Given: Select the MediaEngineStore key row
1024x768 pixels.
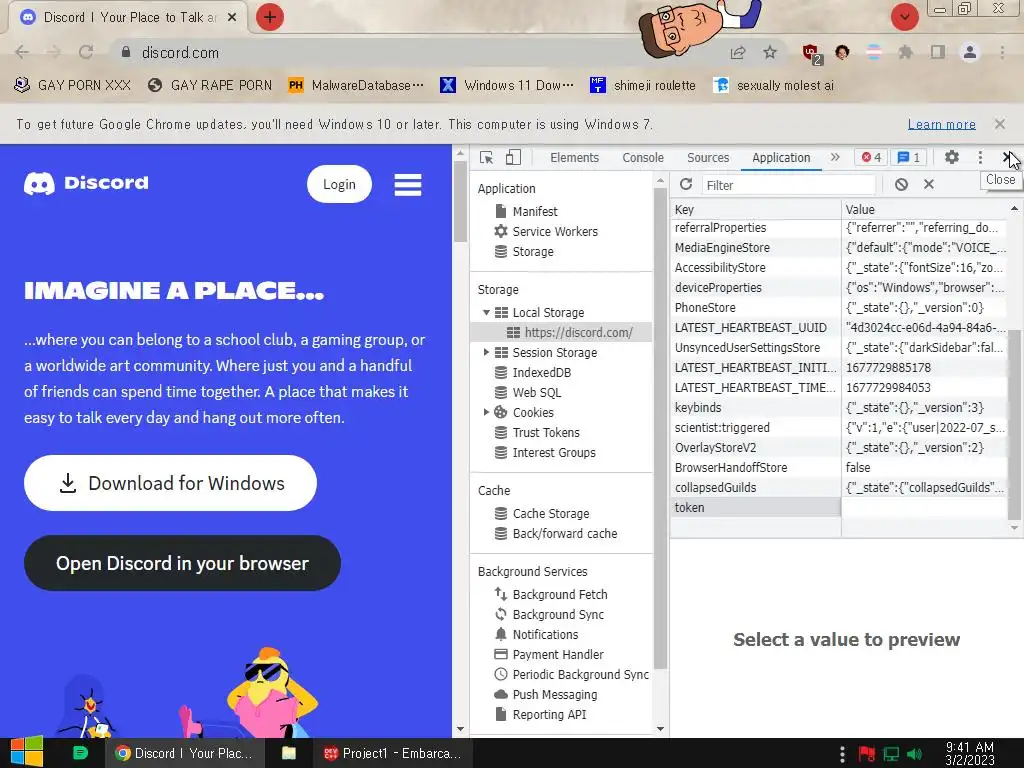Looking at the screenshot, I should (839, 248).
